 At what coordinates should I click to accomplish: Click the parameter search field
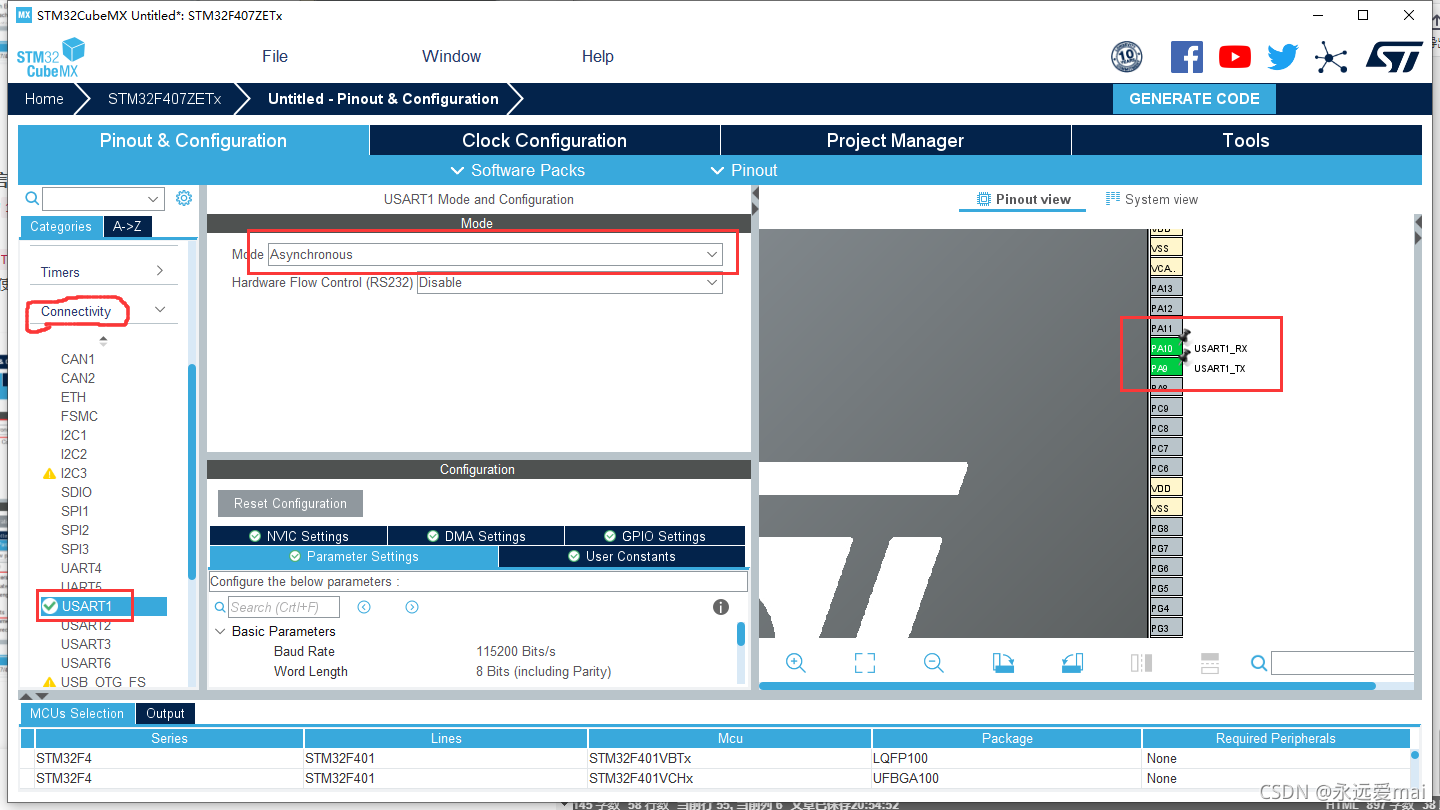tap(284, 607)
